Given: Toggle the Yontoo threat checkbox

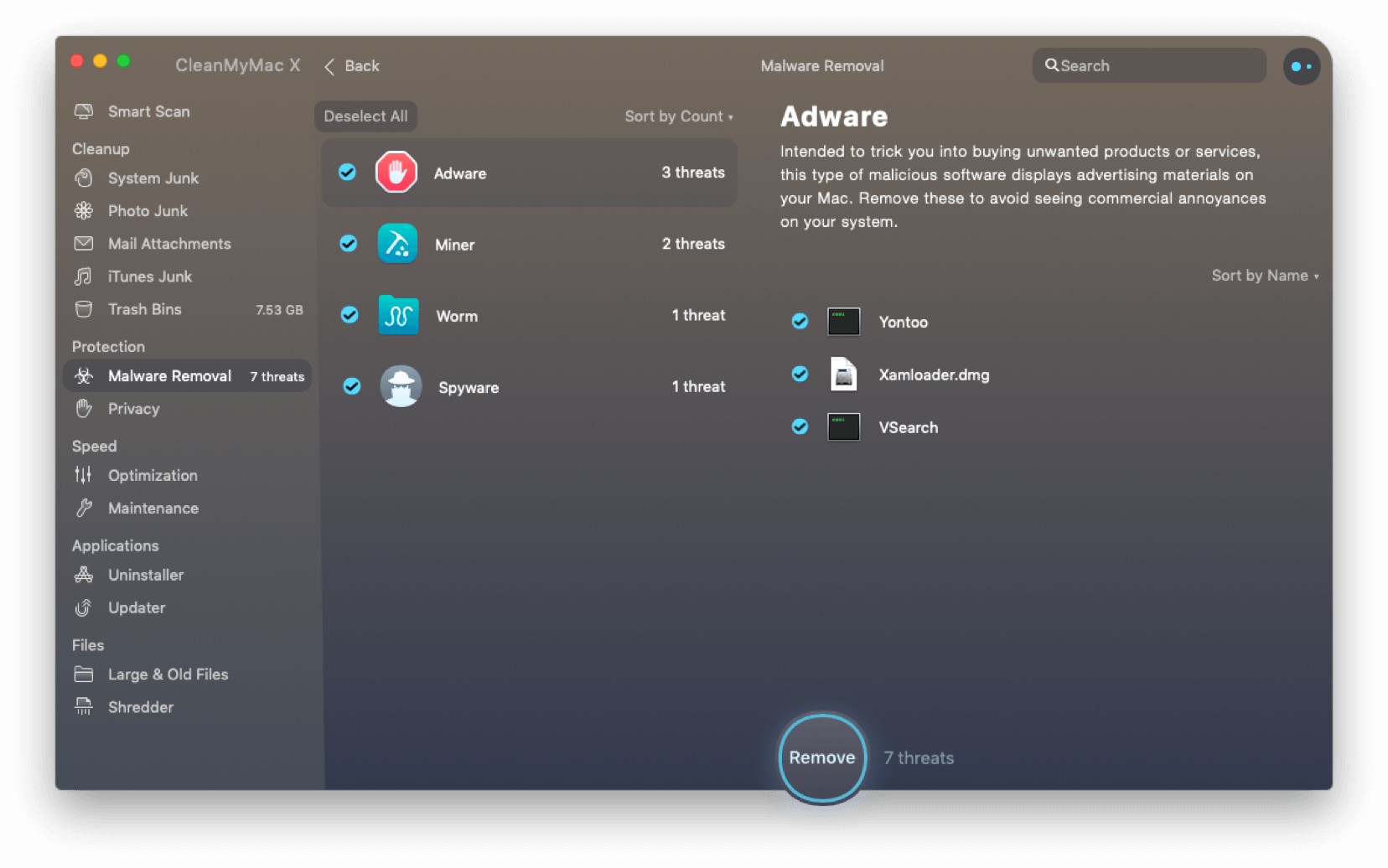Looking at the screenshot, I should coord(800,322).
